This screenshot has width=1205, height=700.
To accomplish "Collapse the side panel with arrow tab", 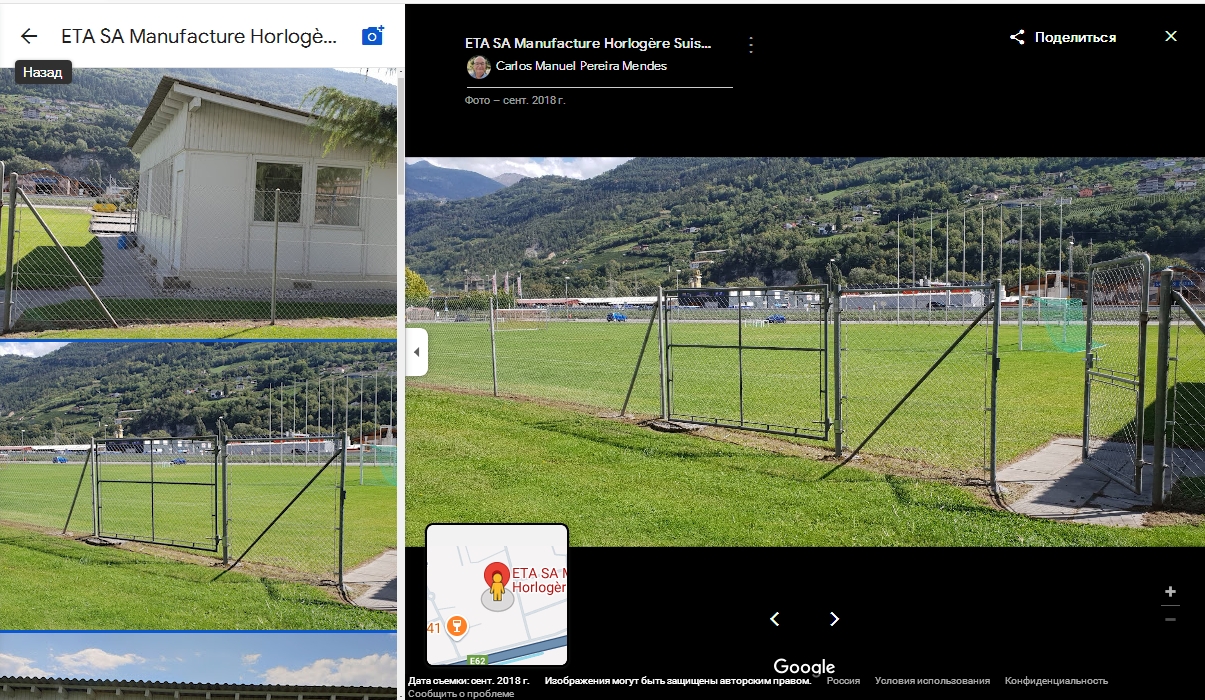I will 416,352.
